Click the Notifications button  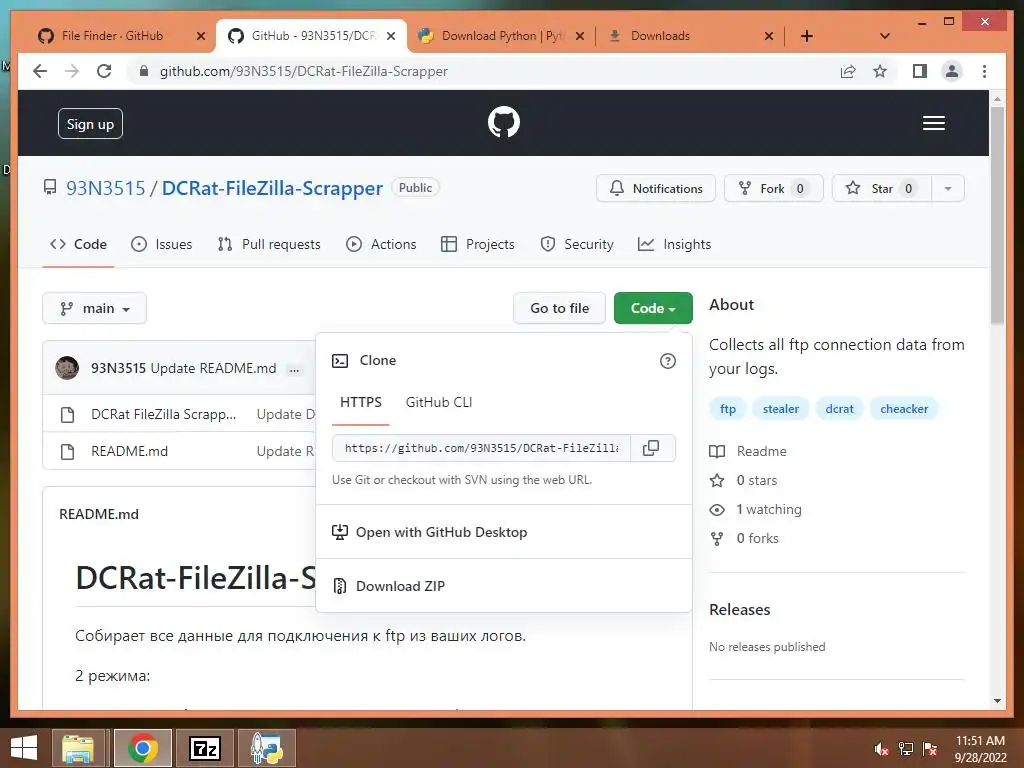point(656,189)
